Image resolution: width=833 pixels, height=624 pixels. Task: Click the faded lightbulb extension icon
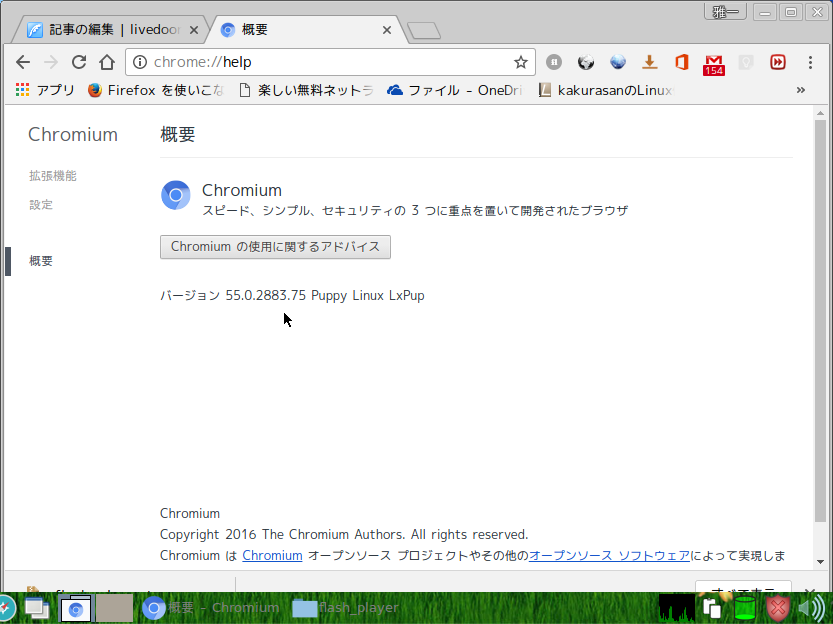[x=745, y=63]
